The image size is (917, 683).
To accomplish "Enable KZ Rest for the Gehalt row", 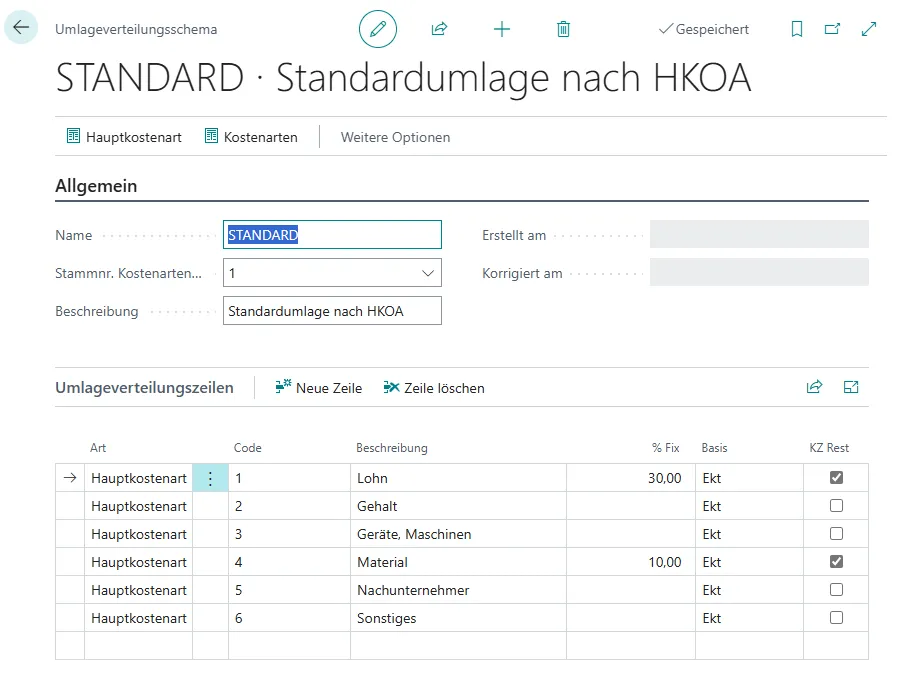I will 836,505.
